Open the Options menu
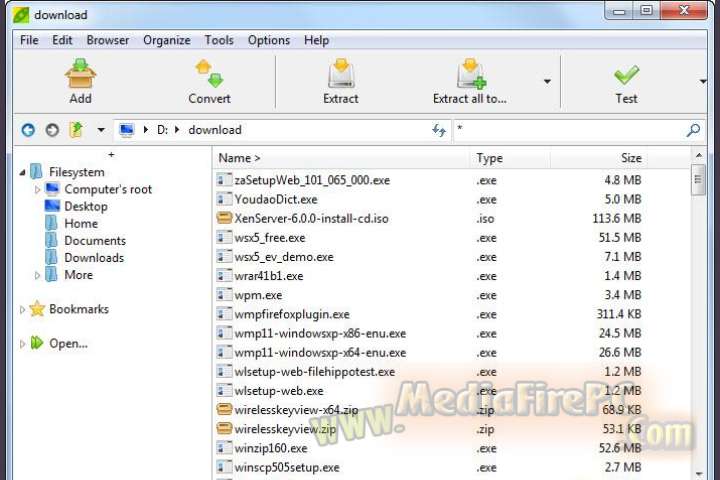This screenshot has width=720, height=480. (269, 40)
